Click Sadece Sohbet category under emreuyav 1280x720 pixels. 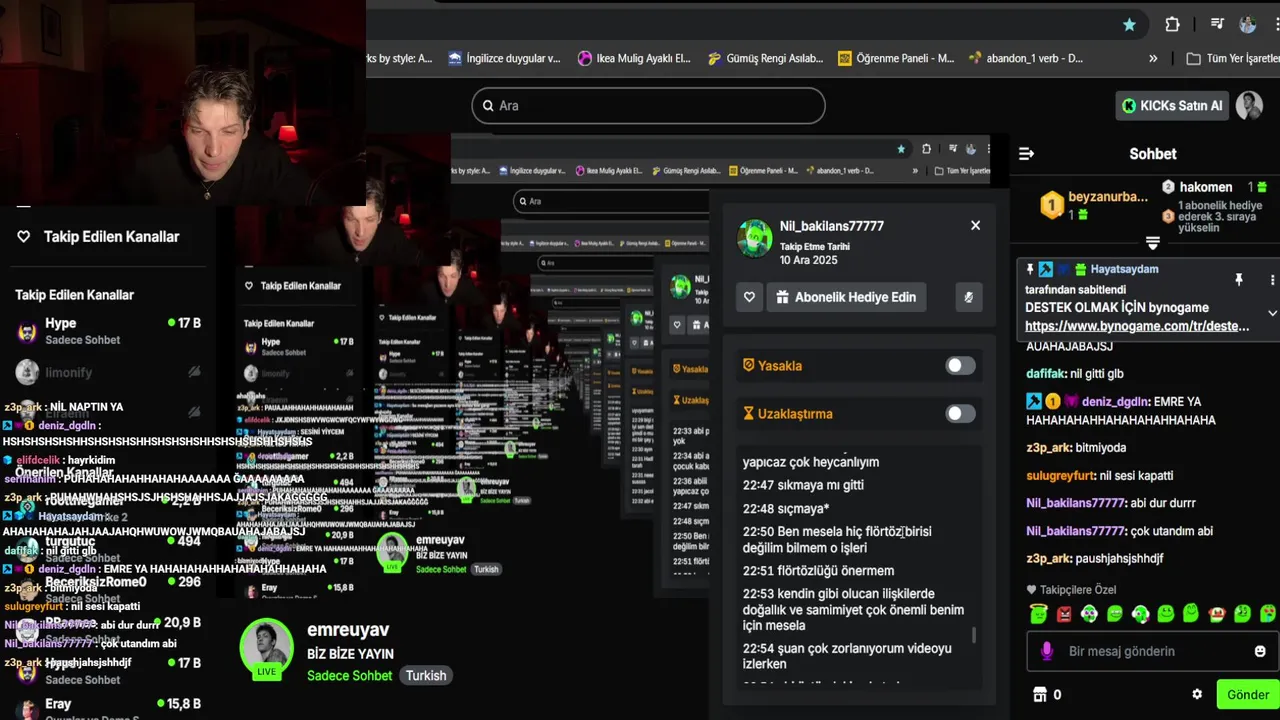click(350, 675)
